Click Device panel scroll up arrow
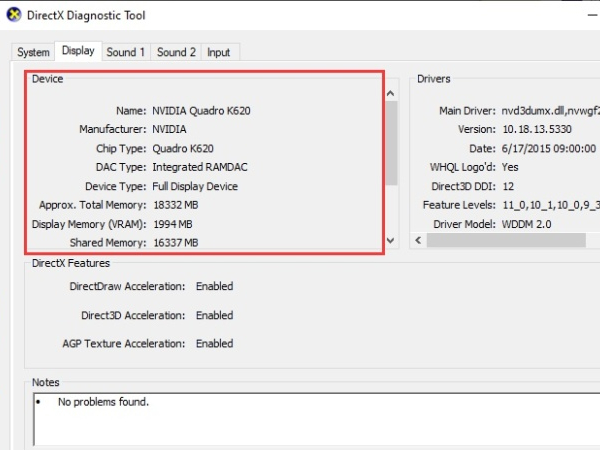 (x=391, y=91)
